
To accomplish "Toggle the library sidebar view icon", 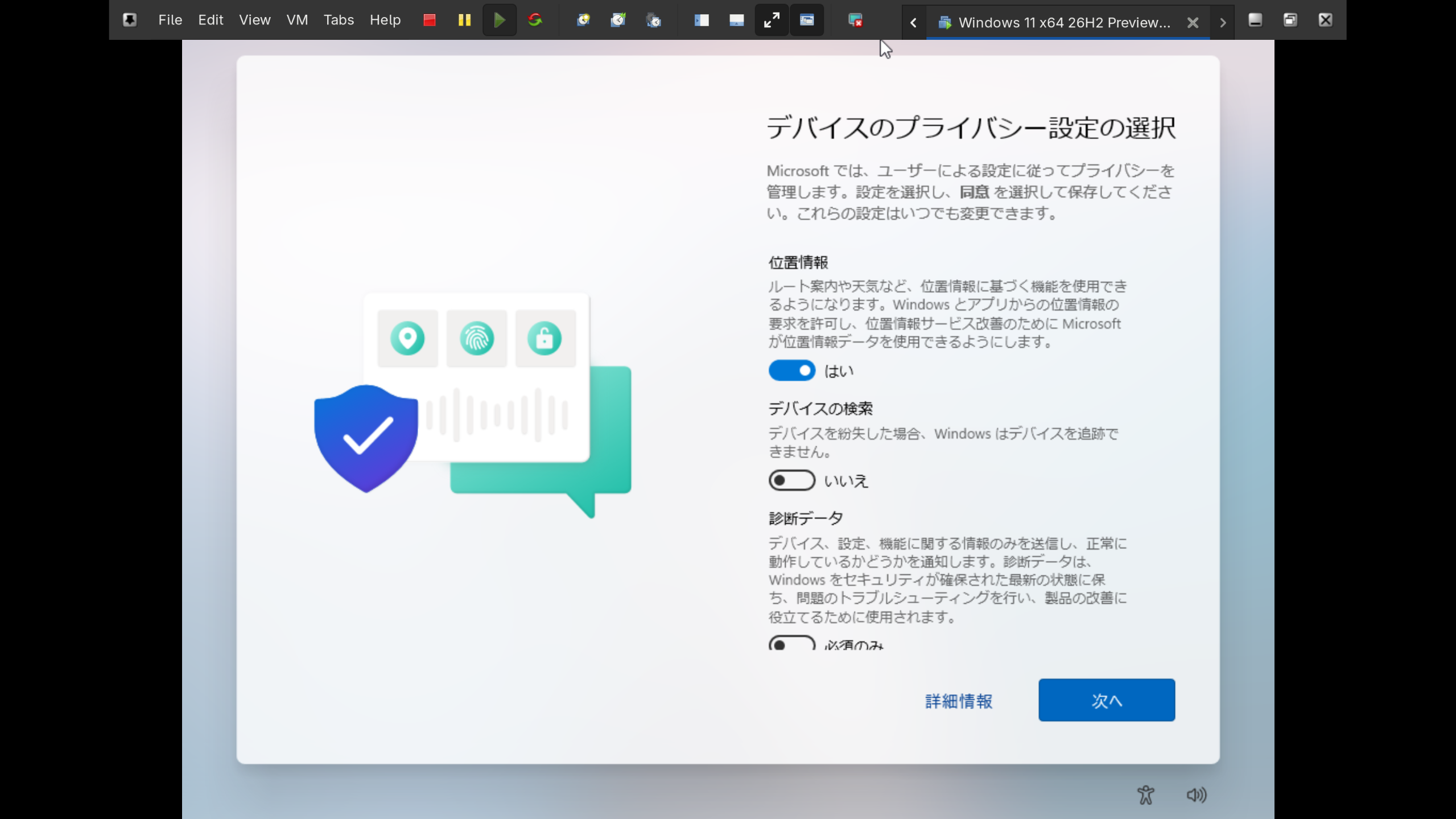I will (x=702, y=20).
